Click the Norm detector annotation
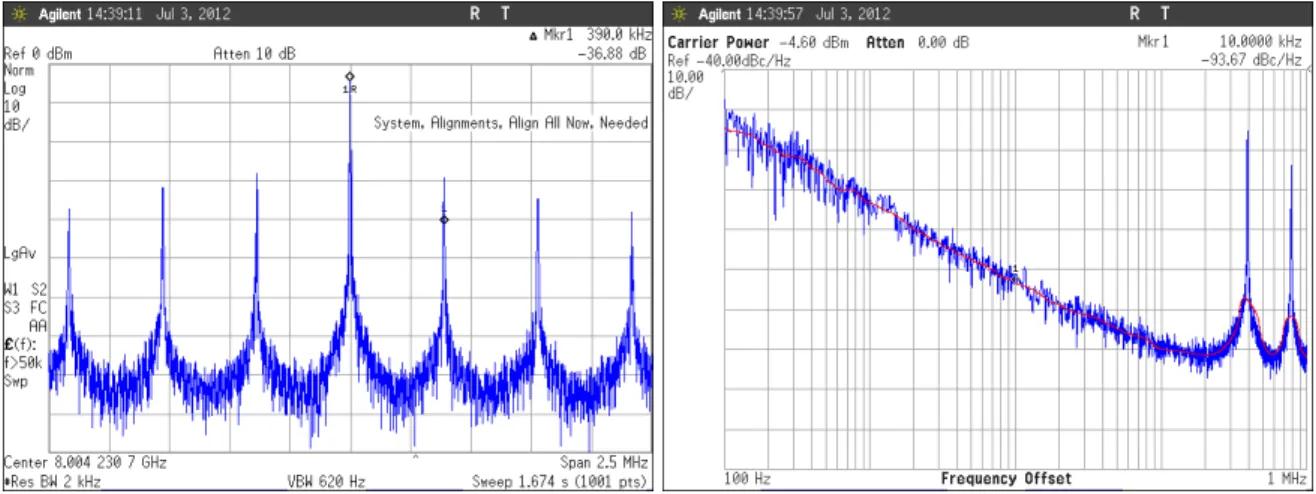The height and width of the screenshot is (494, 1316). pos(18,71)
